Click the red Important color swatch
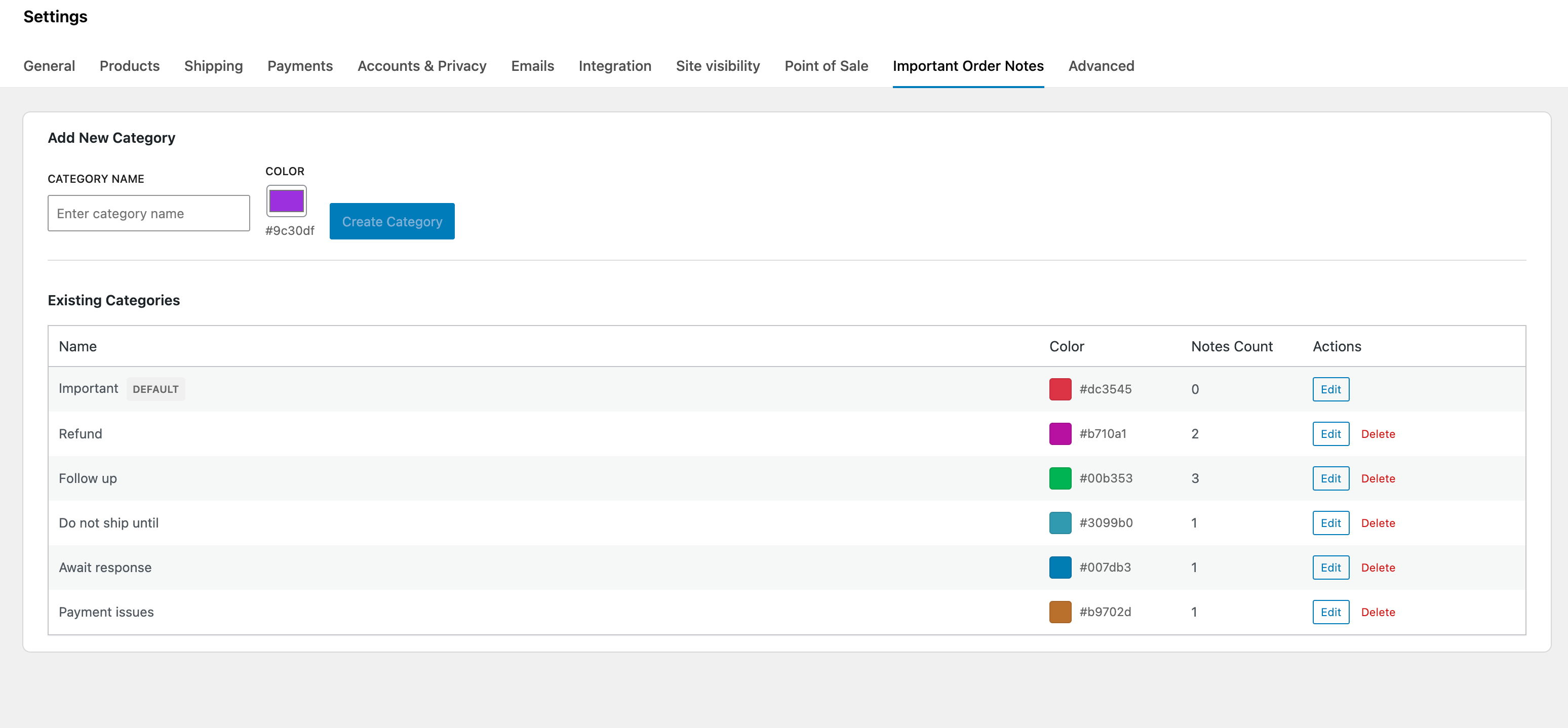Screen dimensions: 1568x728 (x=1060, y=389)
